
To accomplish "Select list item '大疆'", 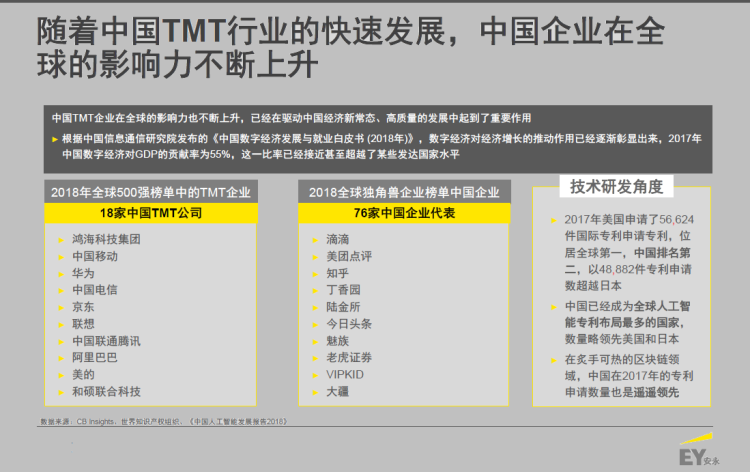I will pos(338,392).
